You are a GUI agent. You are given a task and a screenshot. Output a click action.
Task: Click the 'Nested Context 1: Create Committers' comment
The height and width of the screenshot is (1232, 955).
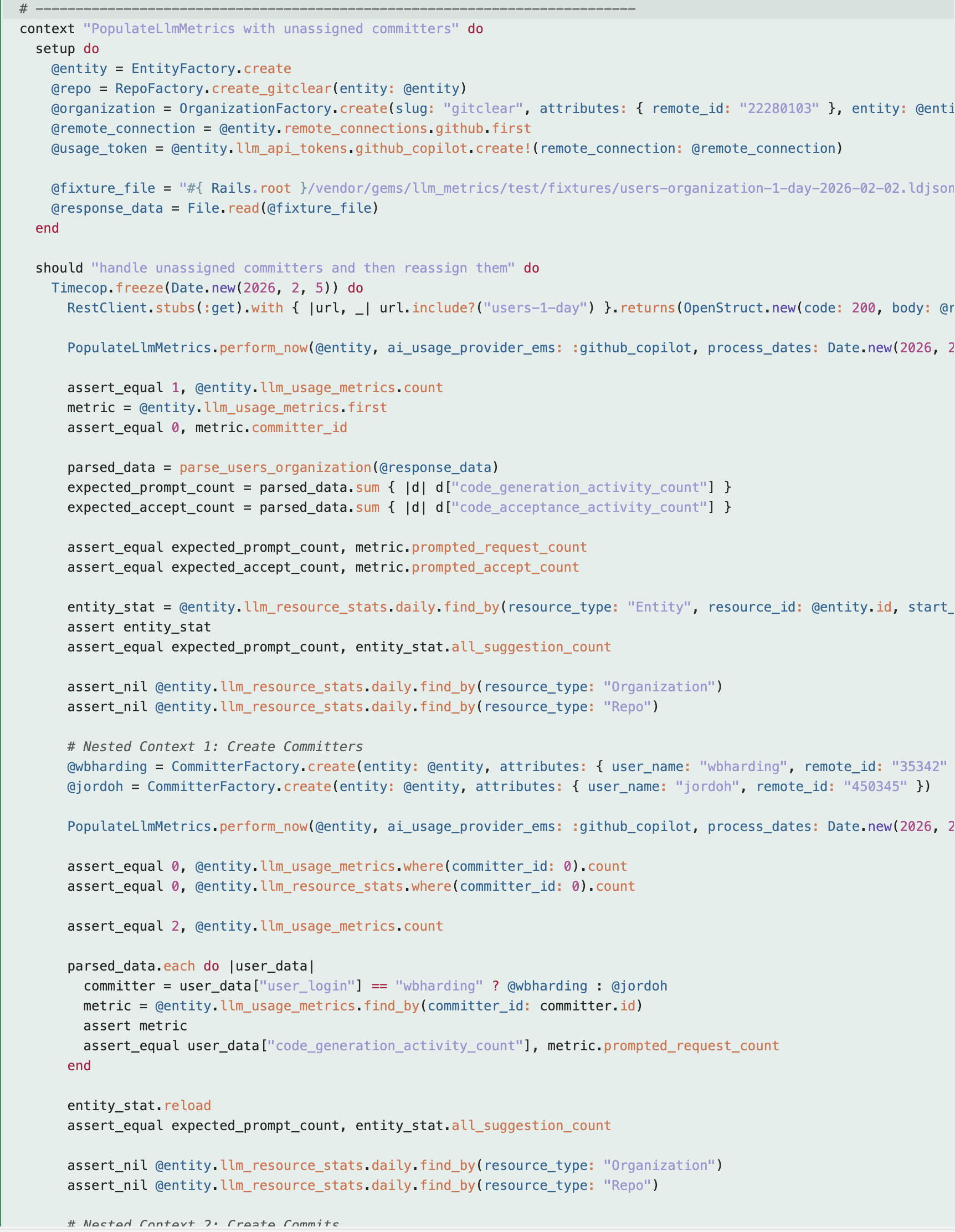214,746
